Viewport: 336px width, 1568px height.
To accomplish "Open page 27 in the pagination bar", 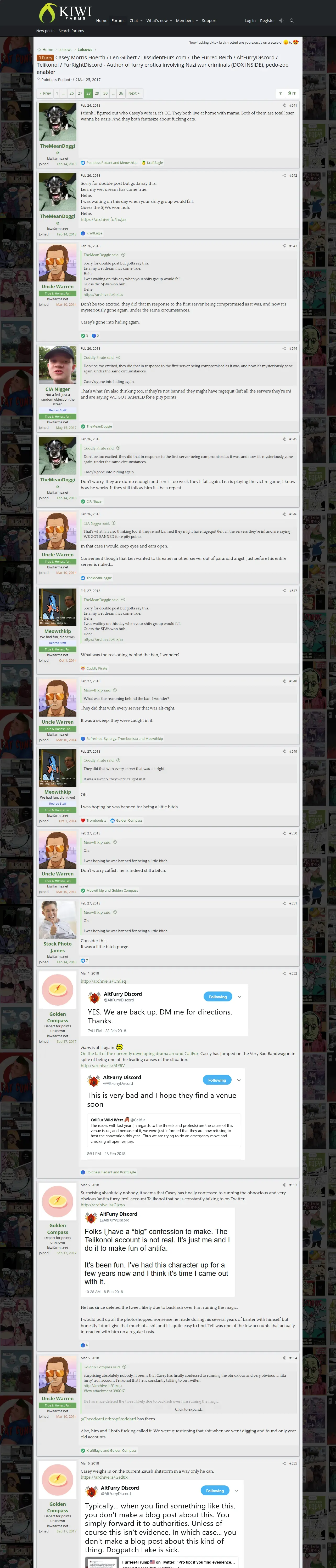I will (x=80, y=93).
